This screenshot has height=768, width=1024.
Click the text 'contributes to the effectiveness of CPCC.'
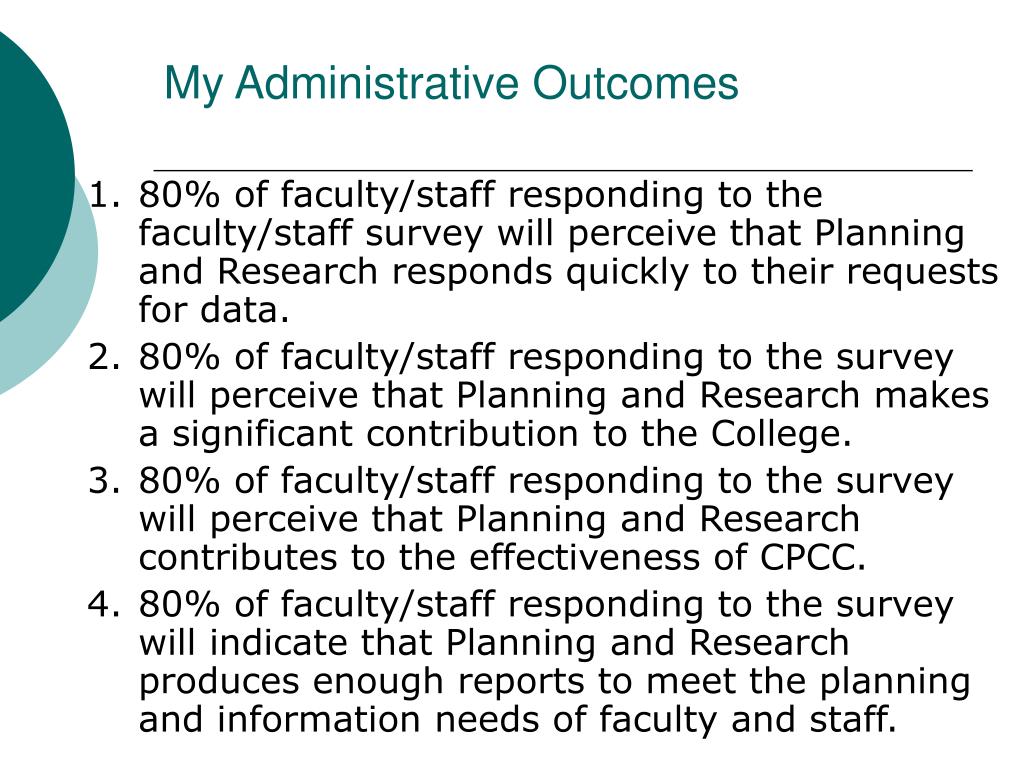(x=502, y=558)
